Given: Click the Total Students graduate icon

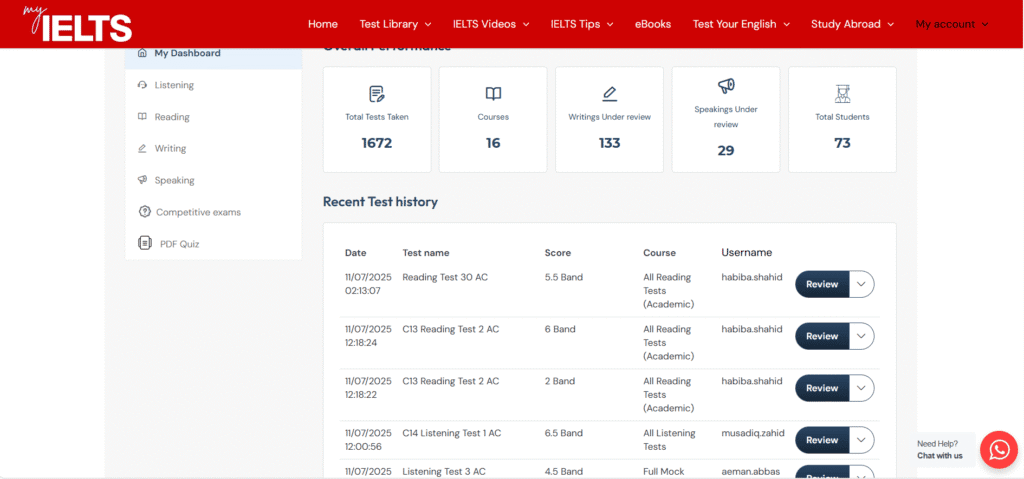Looking at the screenshot, I should tap(842, 94).
